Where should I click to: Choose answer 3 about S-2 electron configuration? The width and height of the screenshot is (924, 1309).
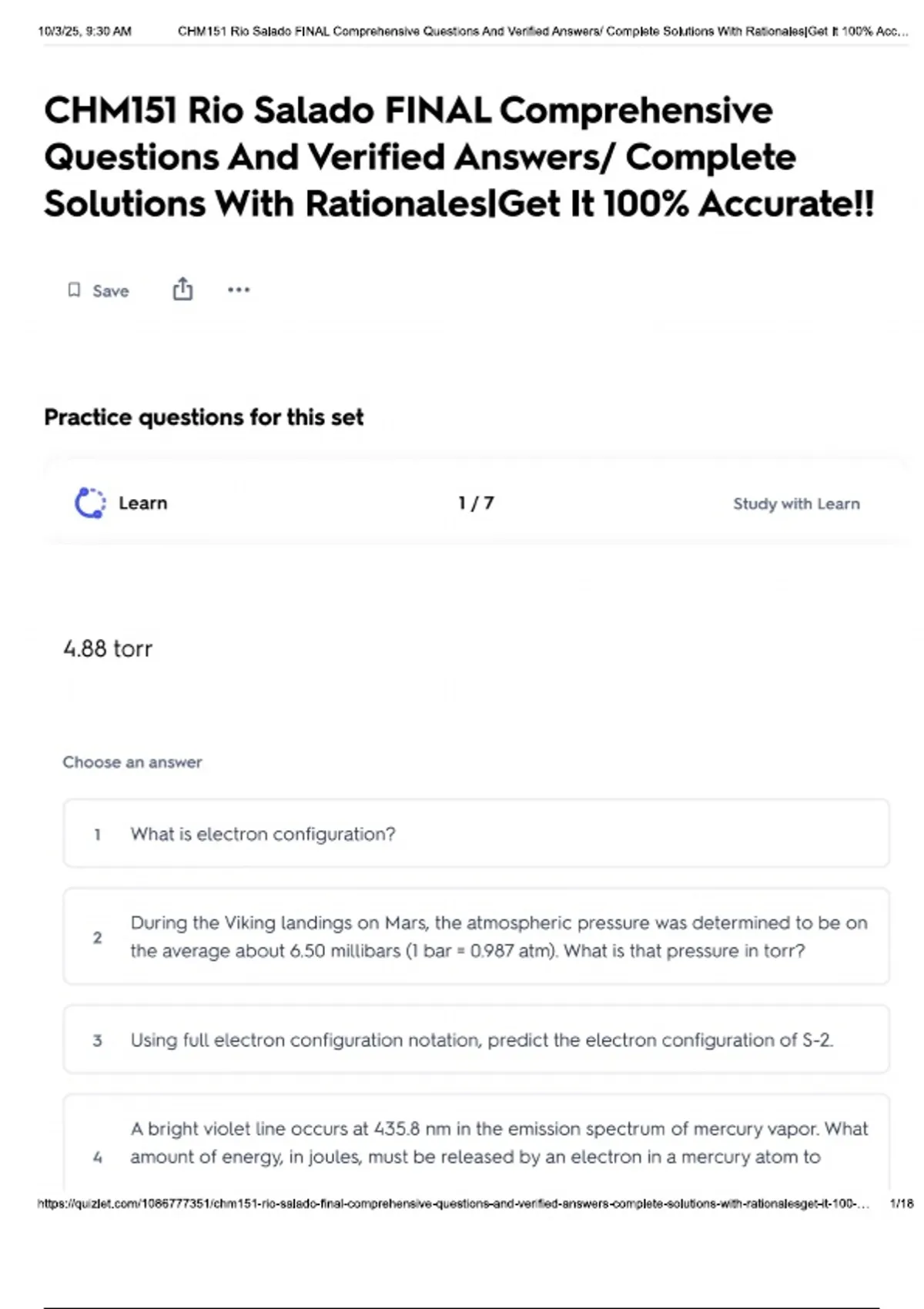(476, 1039)
